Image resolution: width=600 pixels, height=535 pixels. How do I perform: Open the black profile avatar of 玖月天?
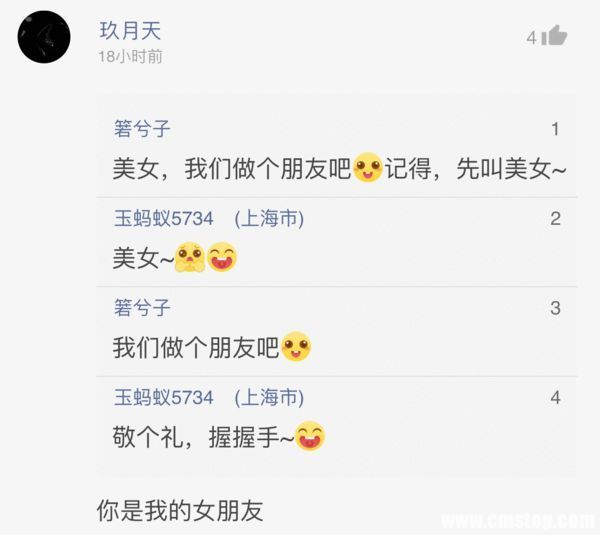pyautogui.click(x=44, y=37)
